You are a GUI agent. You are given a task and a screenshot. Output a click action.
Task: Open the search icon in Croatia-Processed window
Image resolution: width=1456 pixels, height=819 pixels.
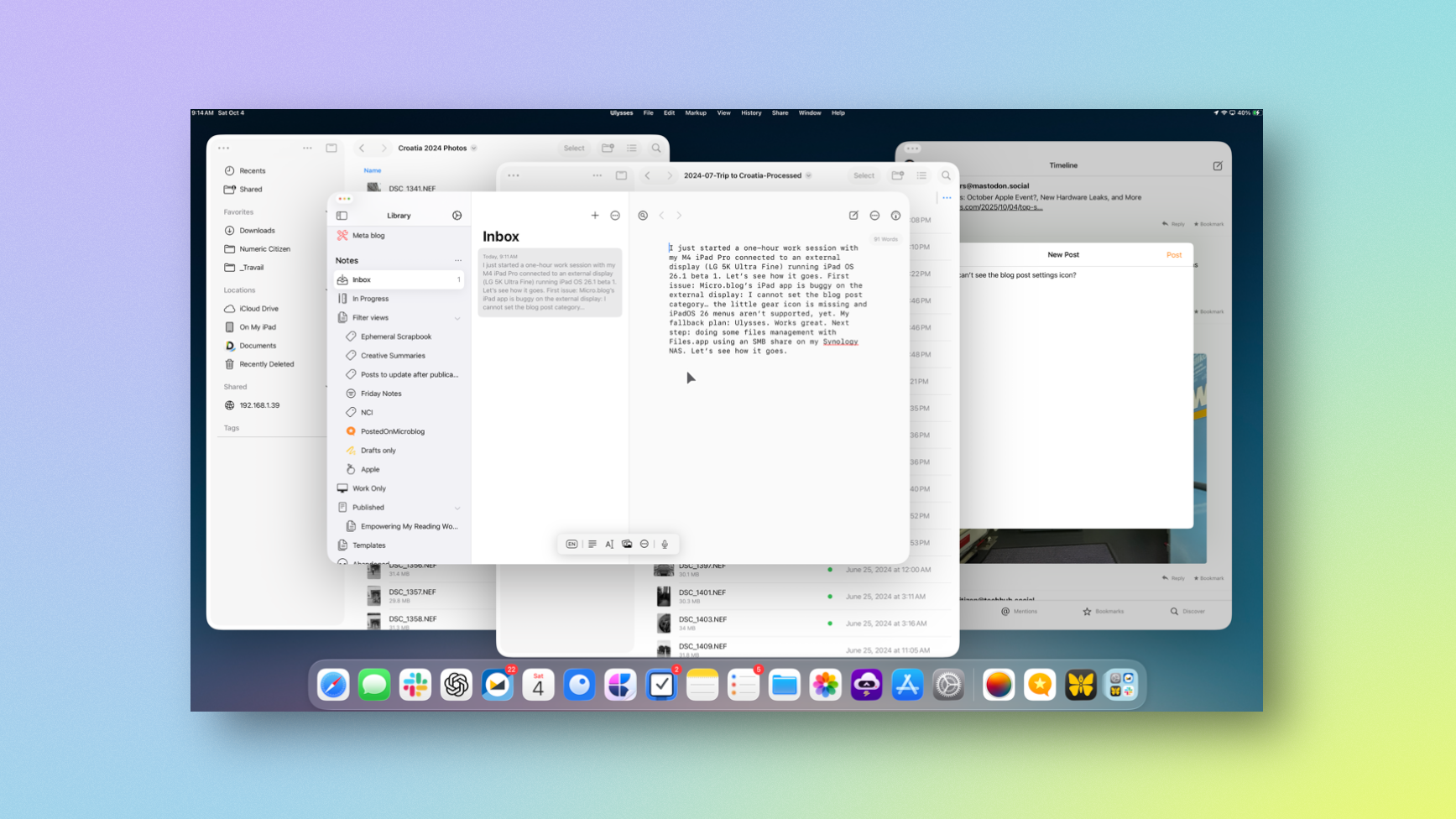pos(946,175)
